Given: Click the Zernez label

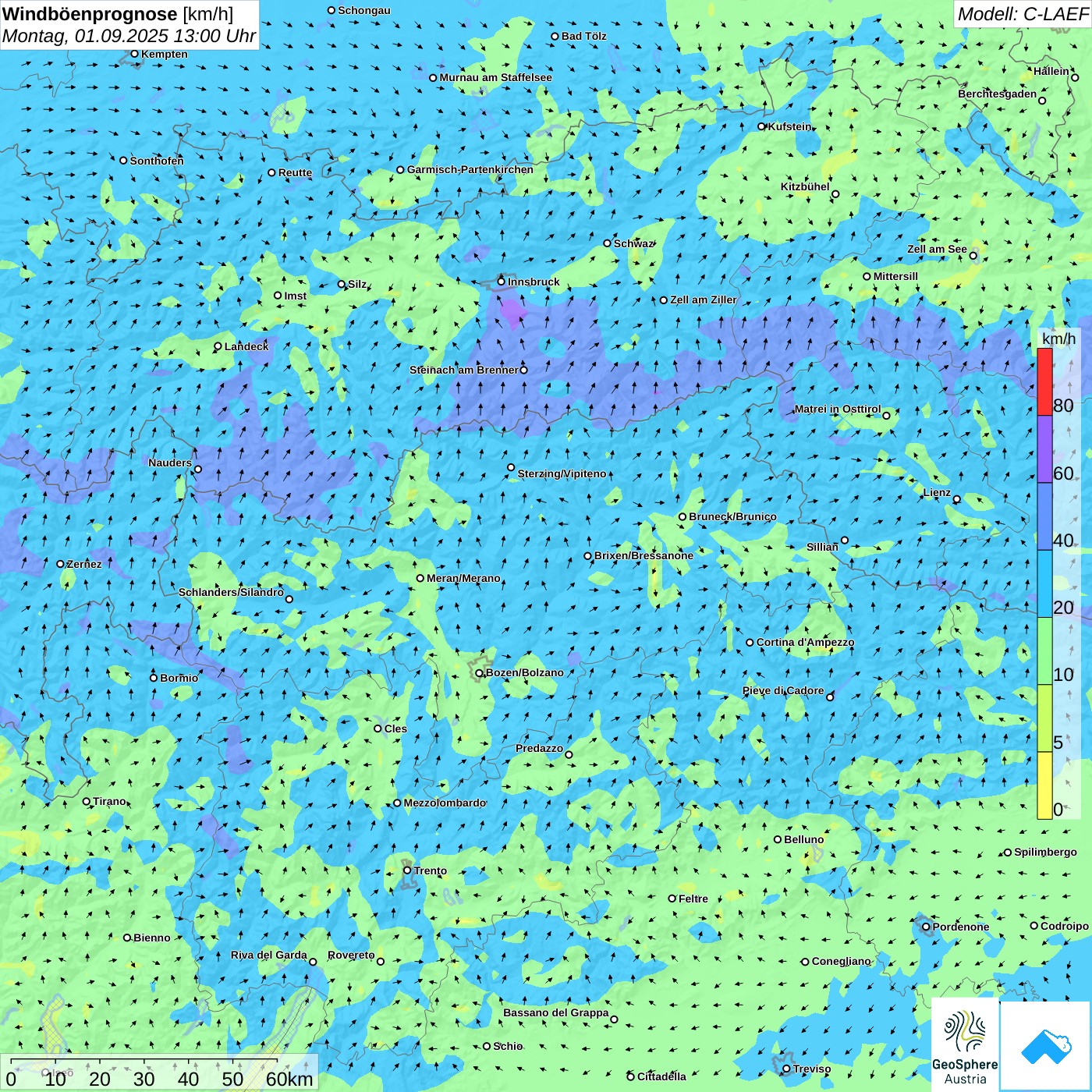Looking at the screenshot, I should tap(84, 564).
